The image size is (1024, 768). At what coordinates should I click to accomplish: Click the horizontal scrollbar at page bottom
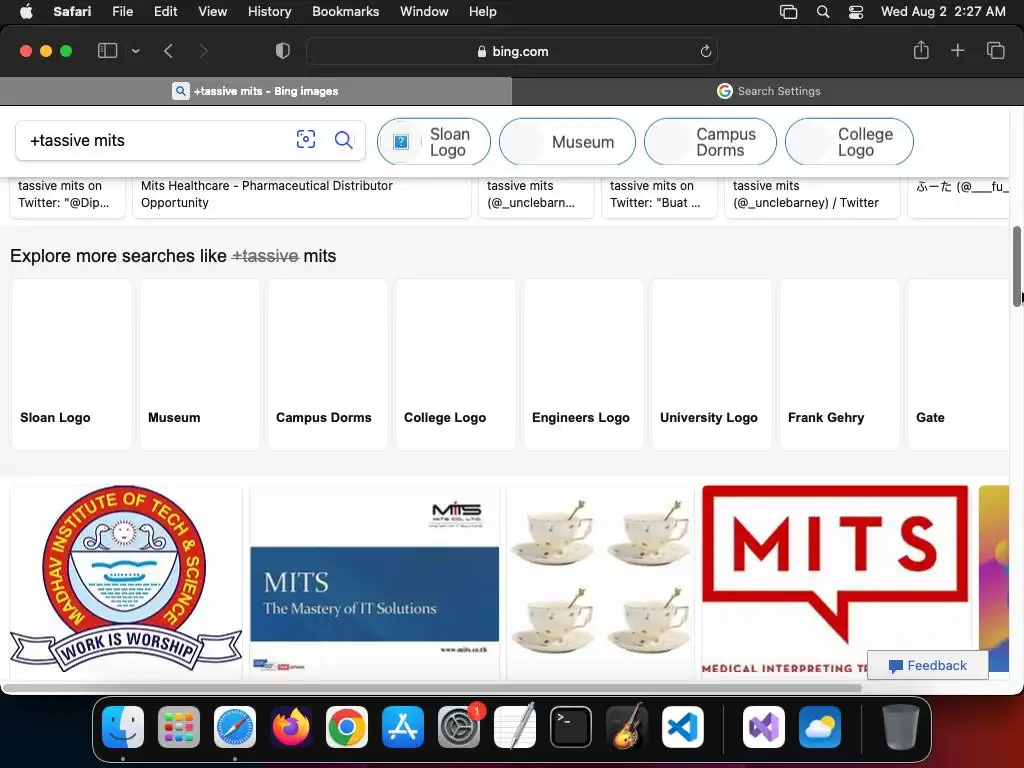pyautogui.click(x=432, y=688)
